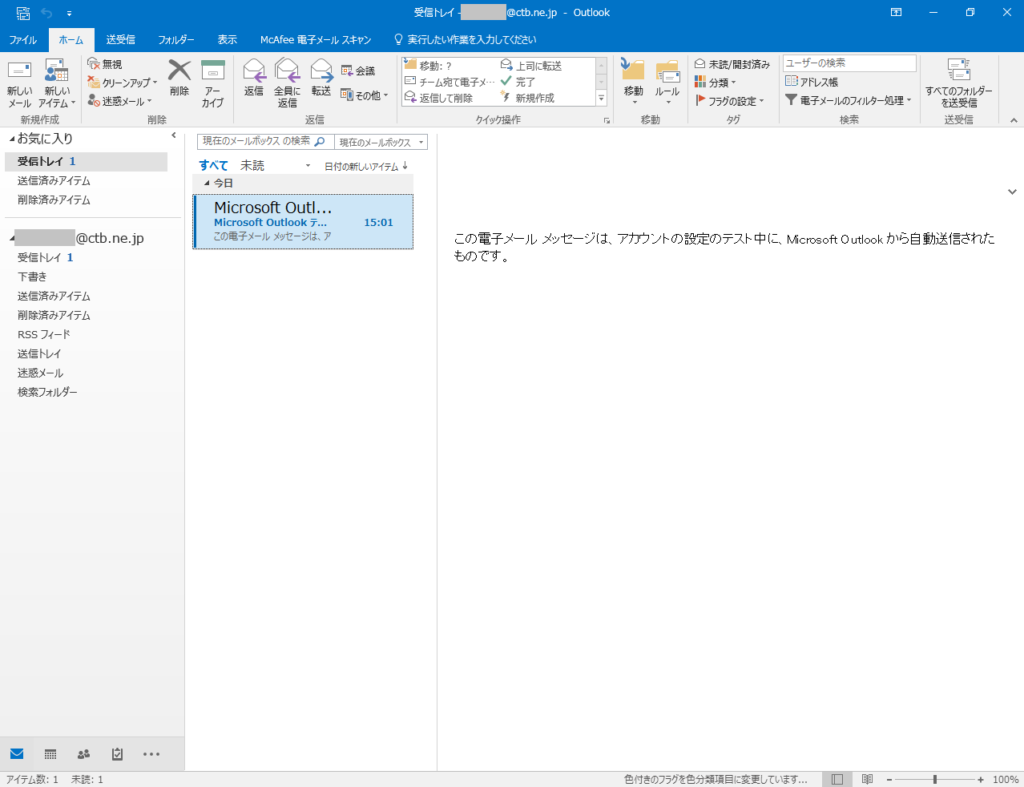1024x787 pixels.
Task: Click the Undo arrow in title bar
Action: [x=46, y=12]
